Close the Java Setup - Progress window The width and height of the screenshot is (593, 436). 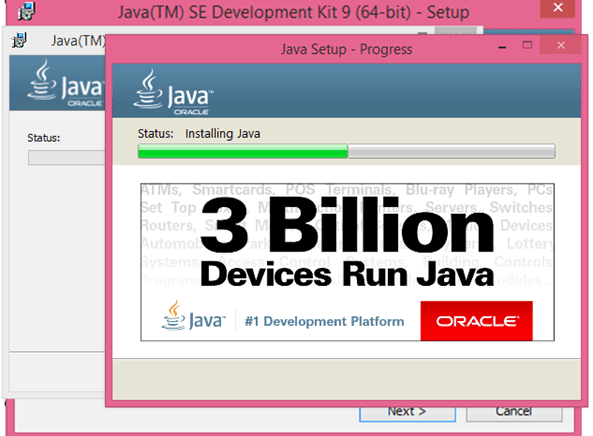click(561, 45)
